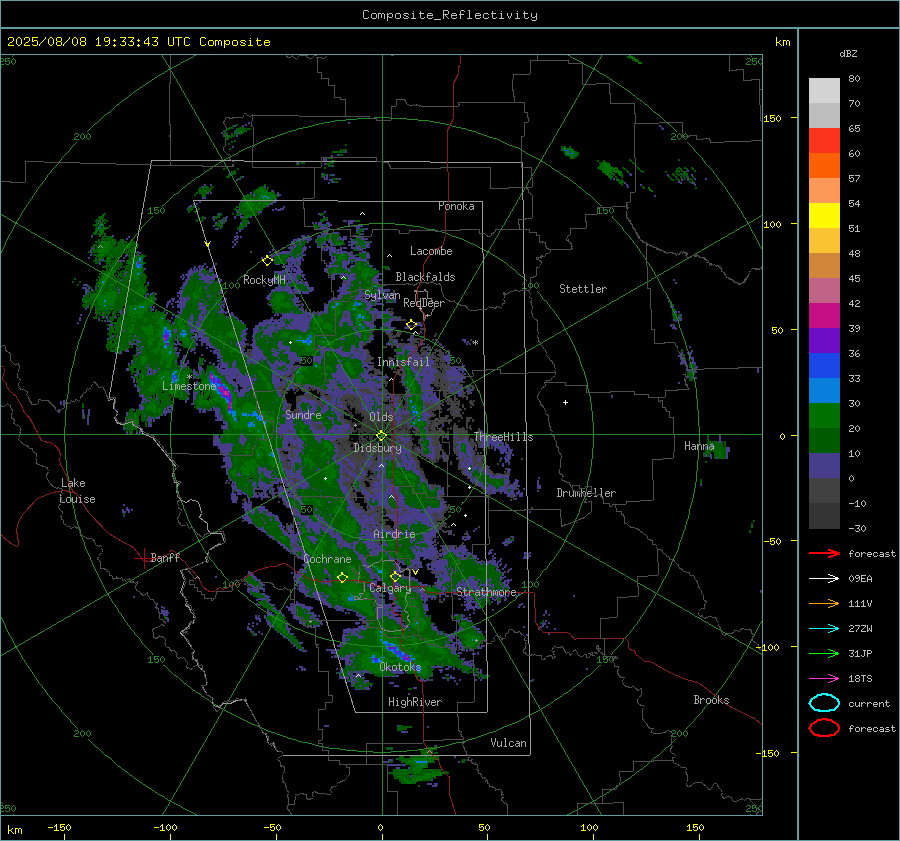Choose the magenta 18TS arrow legend icon
Viewport: 900px width, 841px height.
(x=824, y=679)
